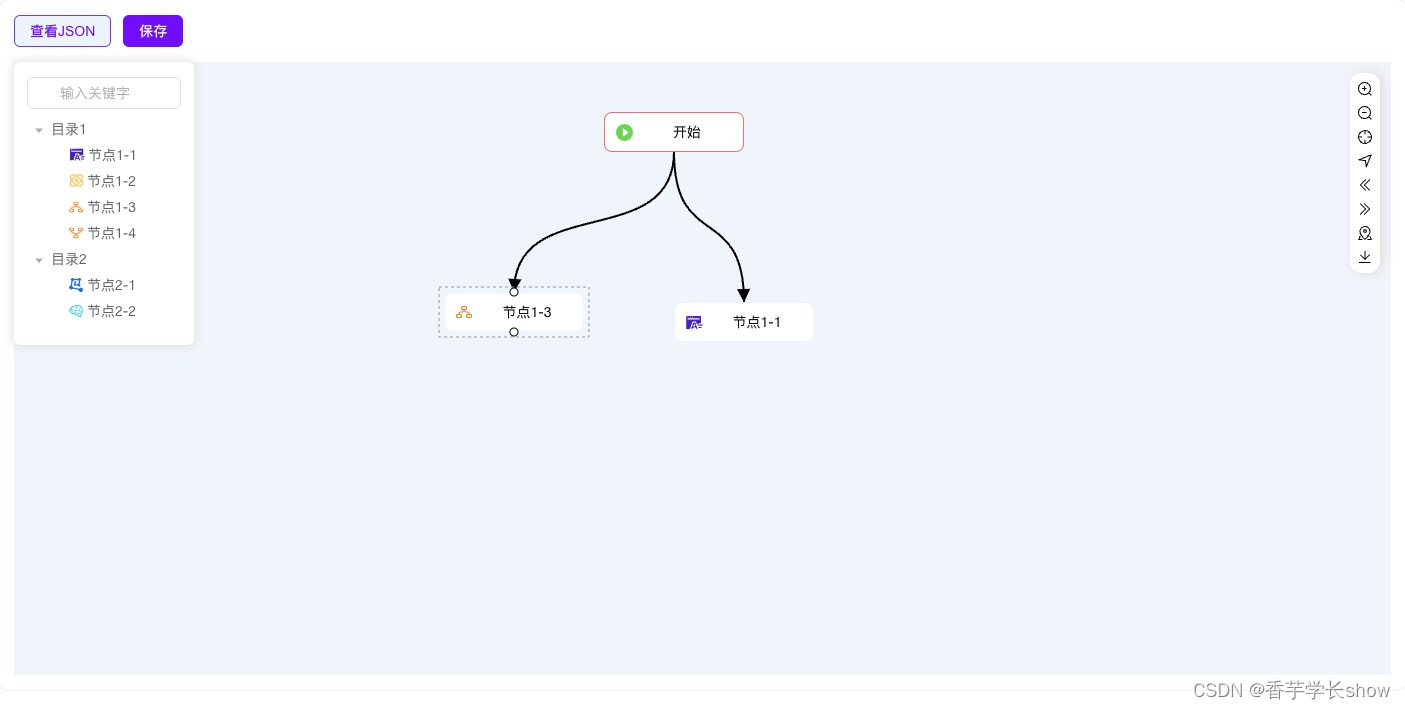
Task: Collapse the 目录1 tree section
Action: [x=40, y=129]
